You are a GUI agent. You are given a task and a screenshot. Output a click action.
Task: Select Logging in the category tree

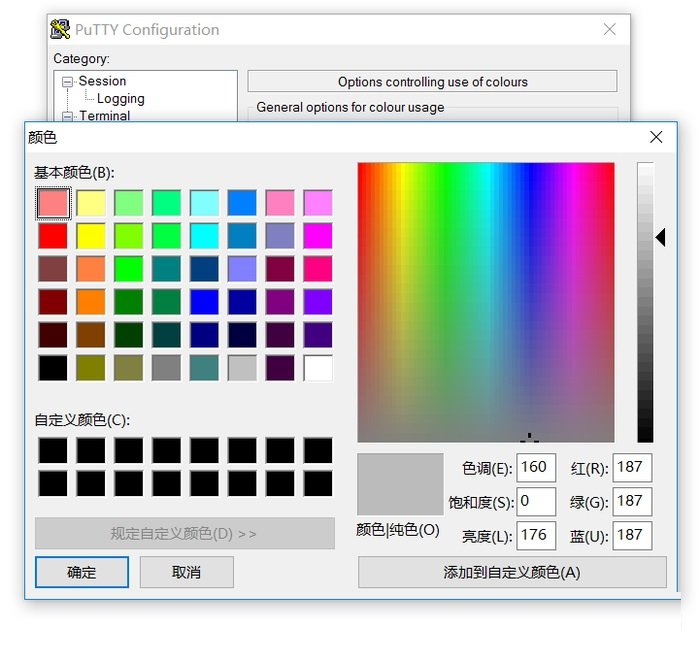click(x=120, y=99)
